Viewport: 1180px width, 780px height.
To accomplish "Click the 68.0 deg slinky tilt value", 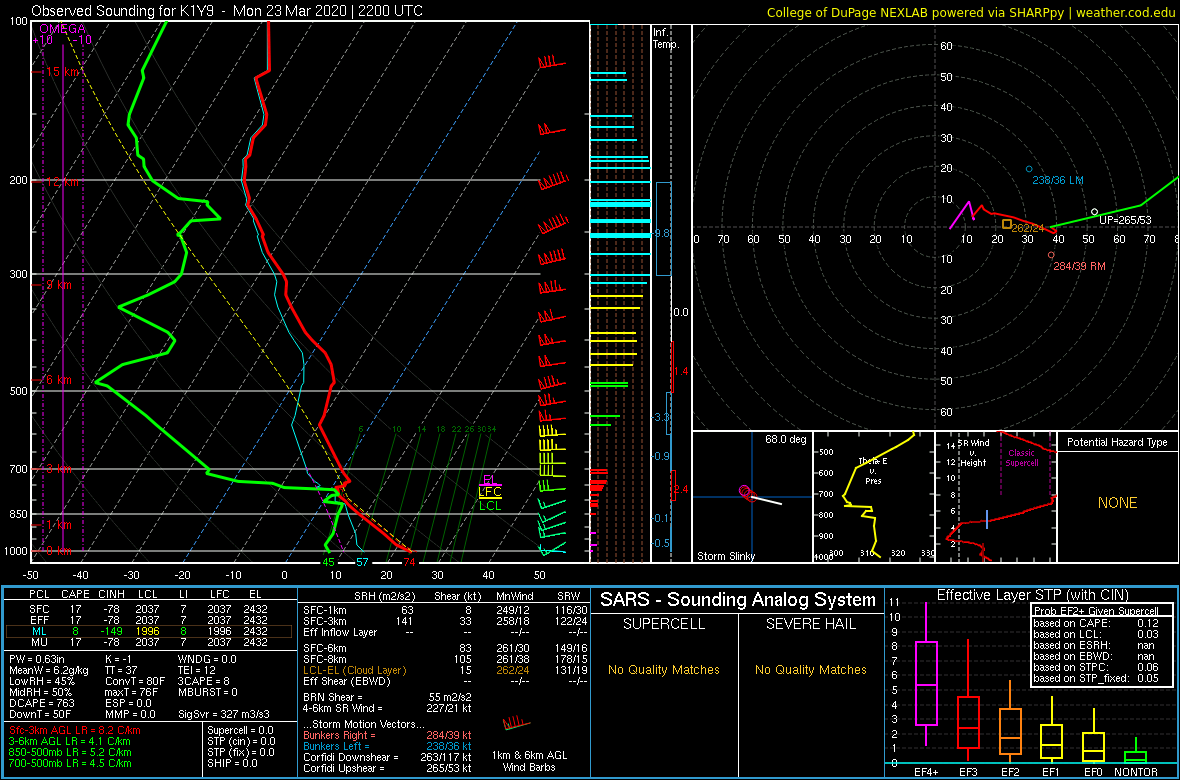I will point(785,438).
